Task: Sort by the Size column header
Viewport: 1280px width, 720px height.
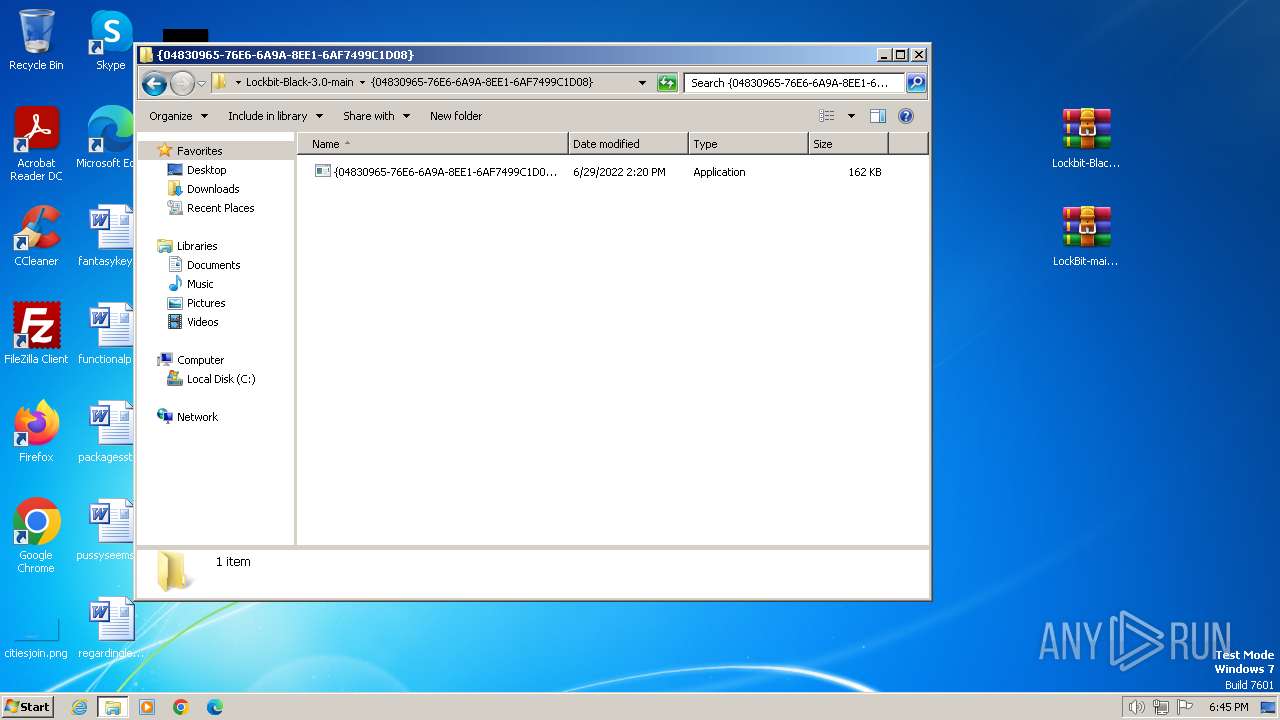Action: [x=848, y=144]
